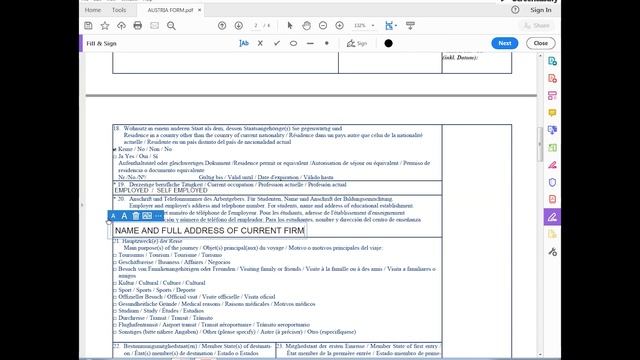Open the Sign option with the pen icon

pyautogui.click(x=357, y=43)
